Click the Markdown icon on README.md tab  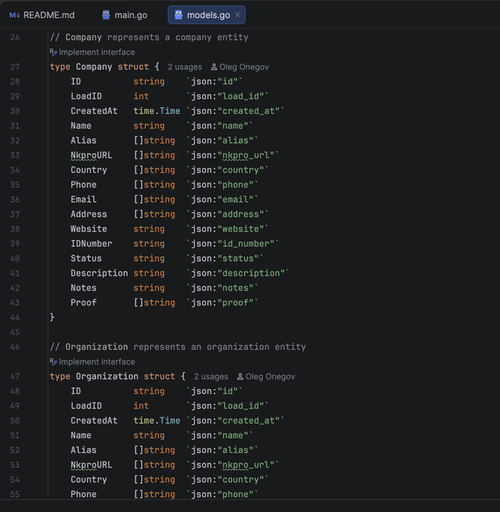tap(14, 15)
